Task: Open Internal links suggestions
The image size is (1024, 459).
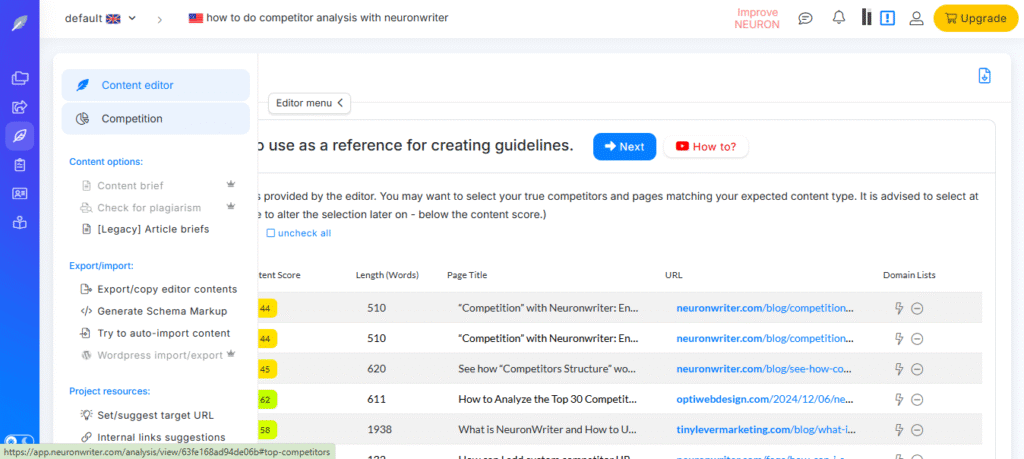Action: click(x=153, y=437)
